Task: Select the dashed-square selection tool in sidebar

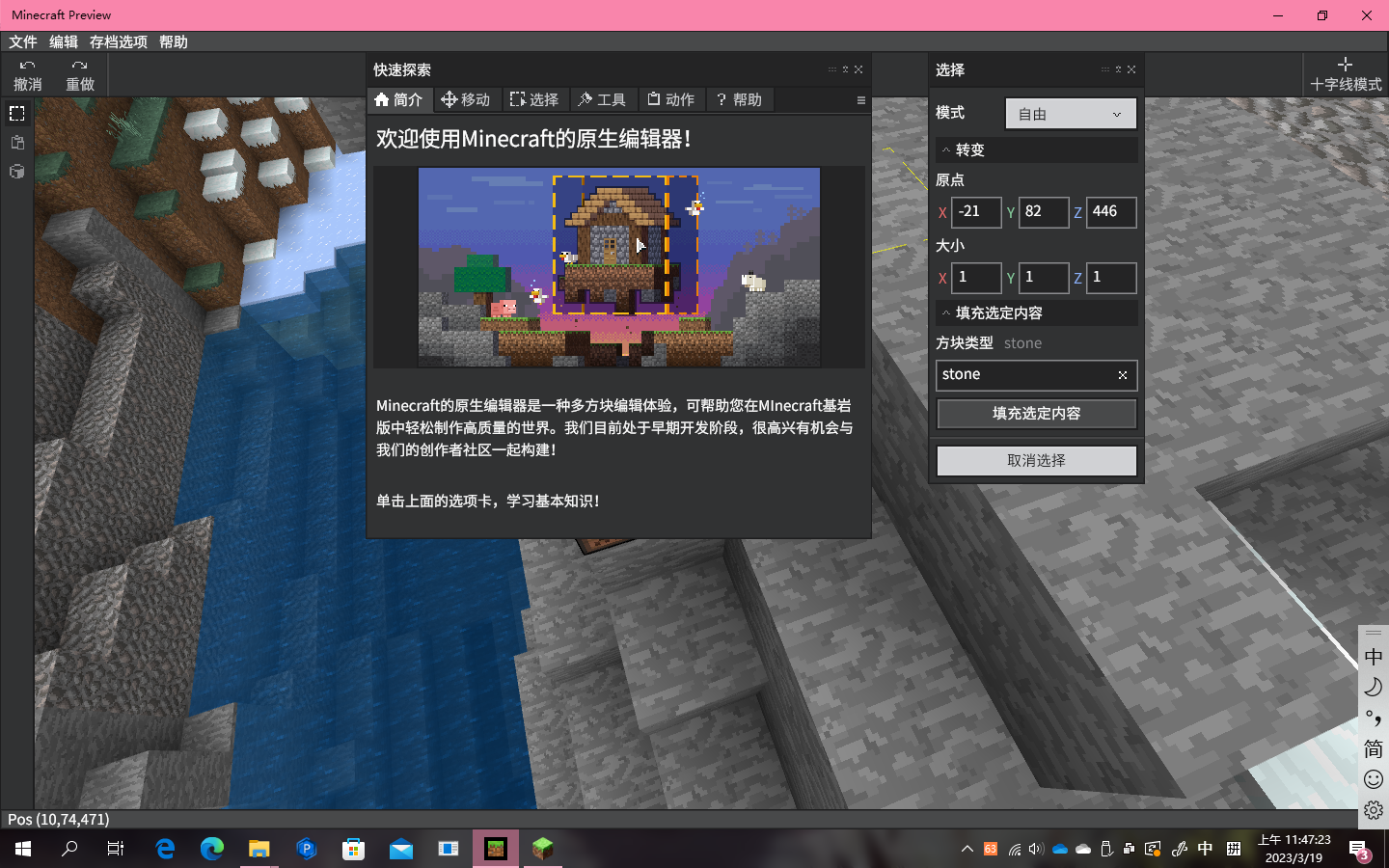Action: (16, 114)
